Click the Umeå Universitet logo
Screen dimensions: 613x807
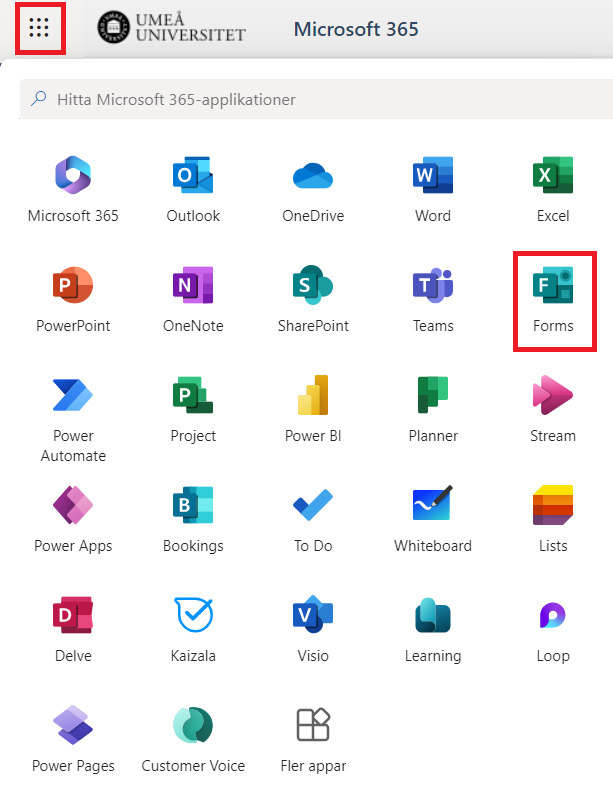pyautogui.click(x=171, y=28)
